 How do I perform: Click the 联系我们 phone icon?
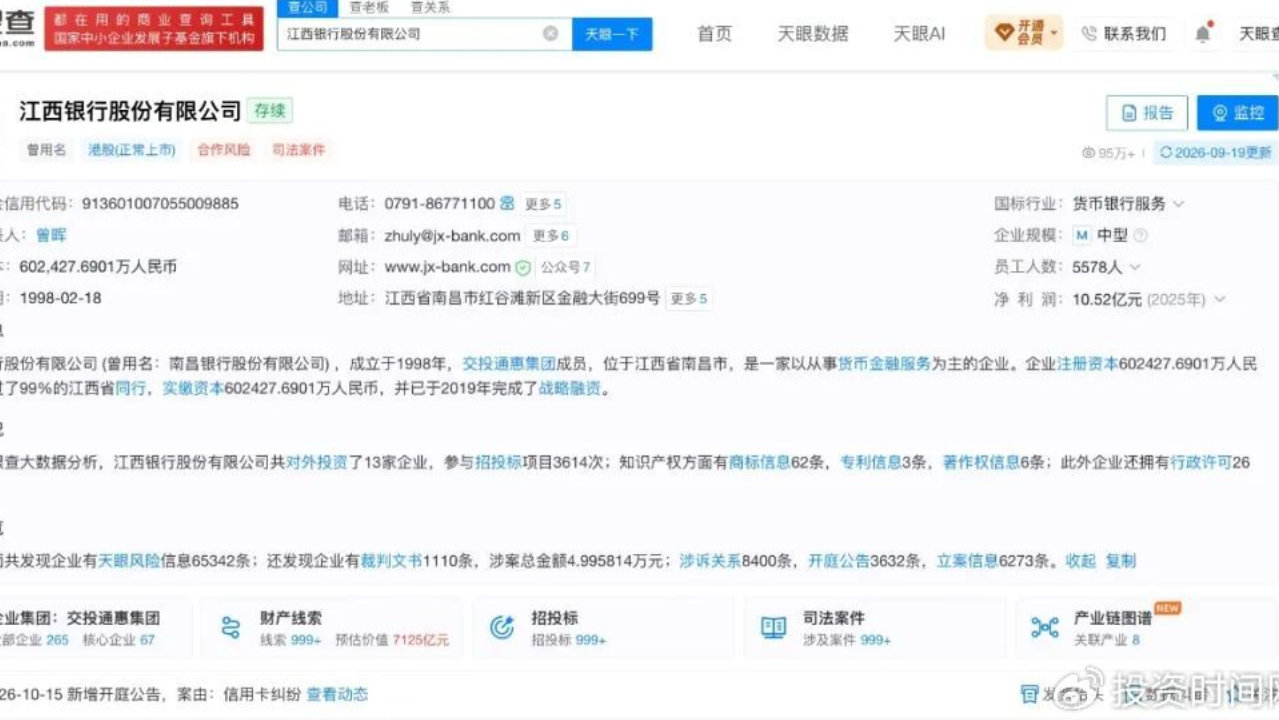coord(1089,34)
